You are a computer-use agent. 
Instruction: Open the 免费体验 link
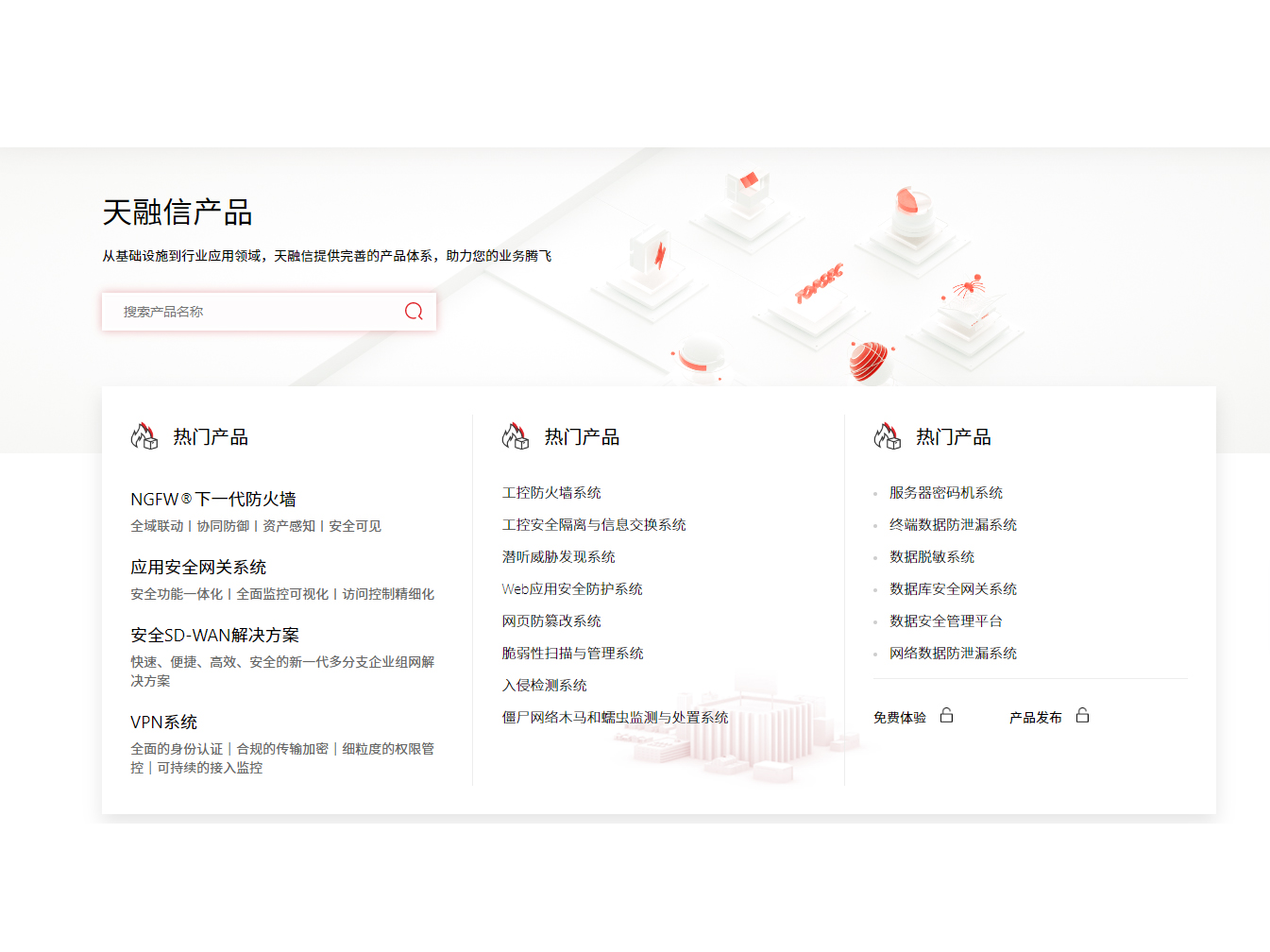pyautogui.click(x=900, y=718)
